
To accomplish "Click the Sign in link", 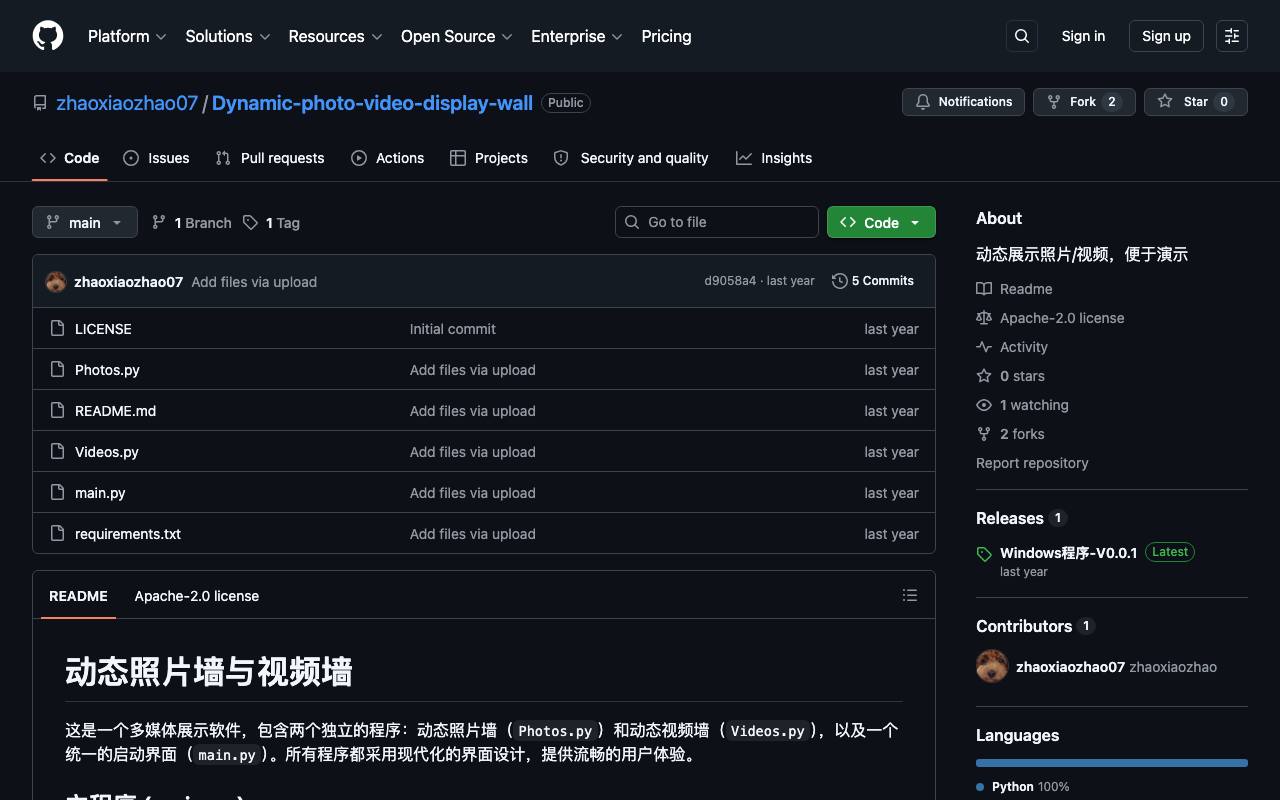I will [1083, 36].
